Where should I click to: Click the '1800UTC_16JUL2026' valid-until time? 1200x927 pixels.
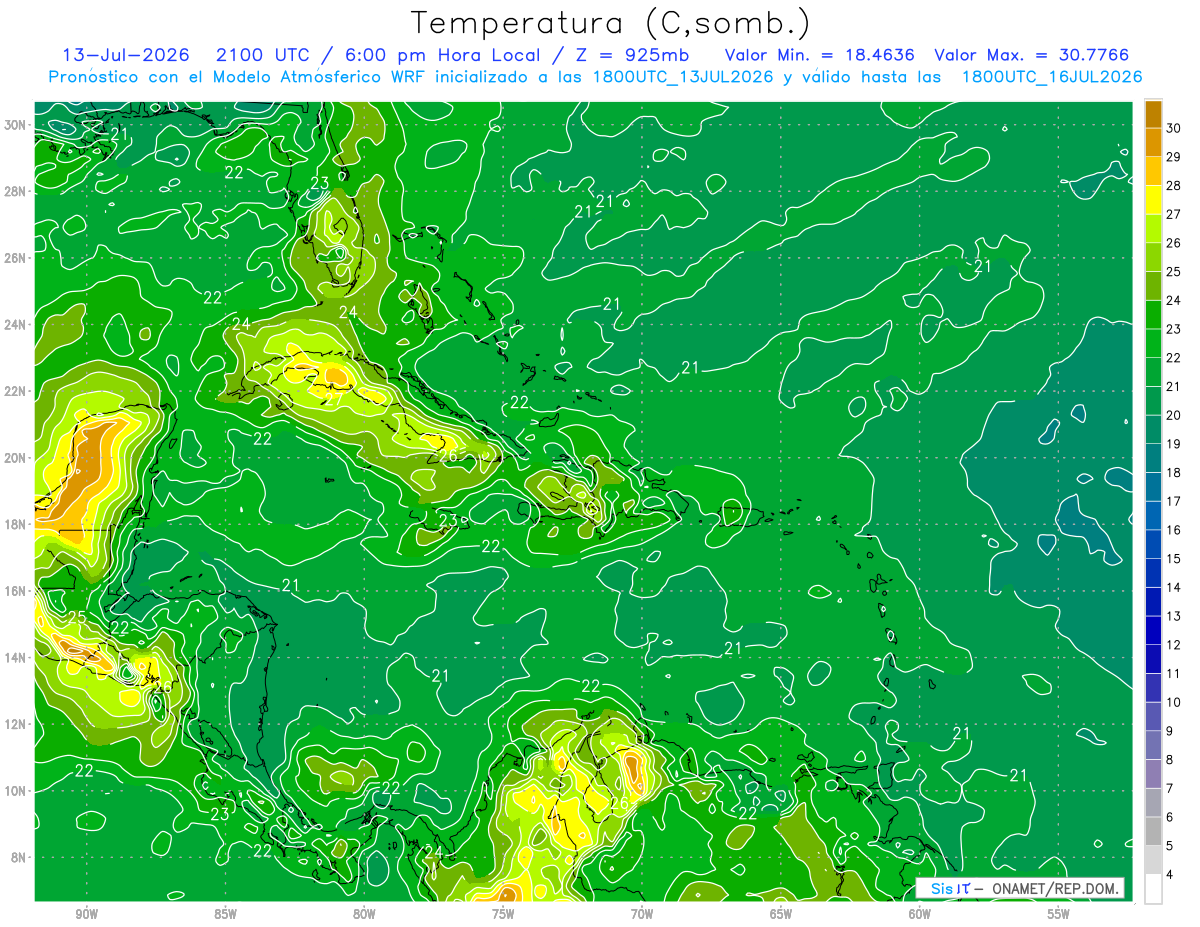(x=1052, y=77)
